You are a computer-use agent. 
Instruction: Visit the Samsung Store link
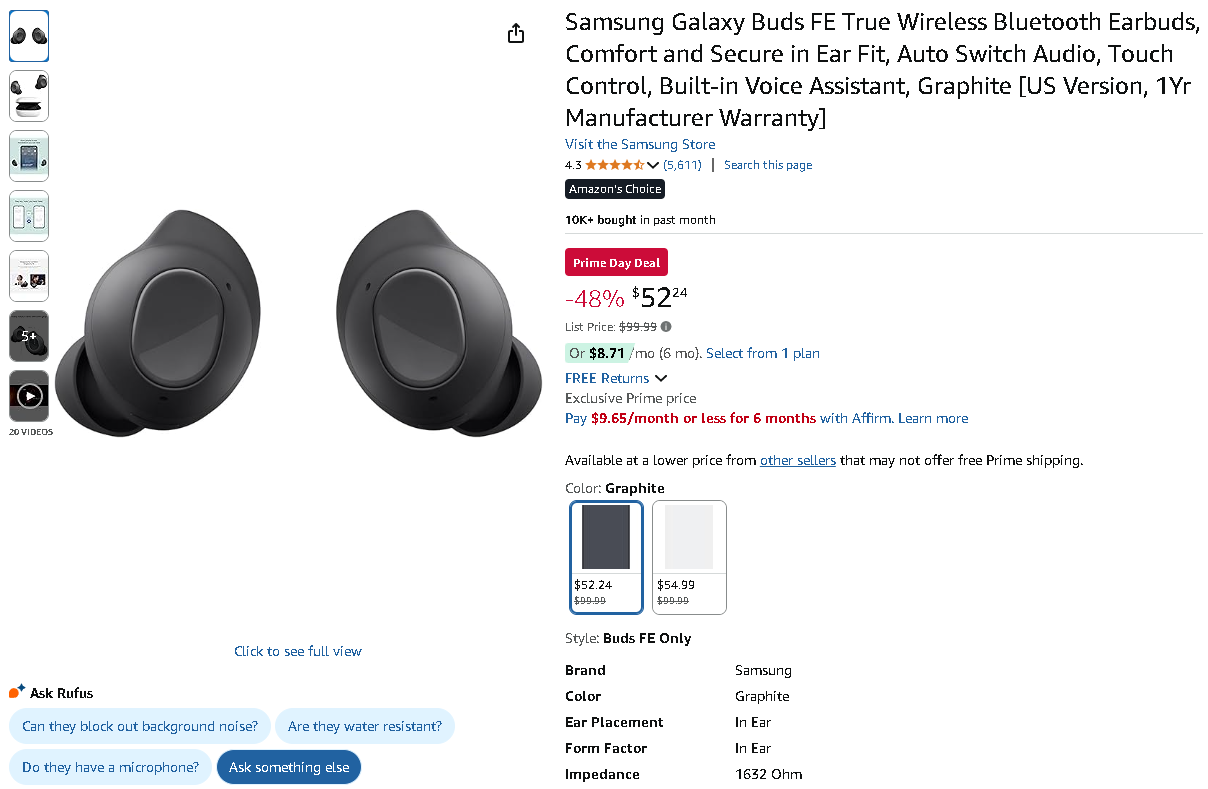click(640, 144)
